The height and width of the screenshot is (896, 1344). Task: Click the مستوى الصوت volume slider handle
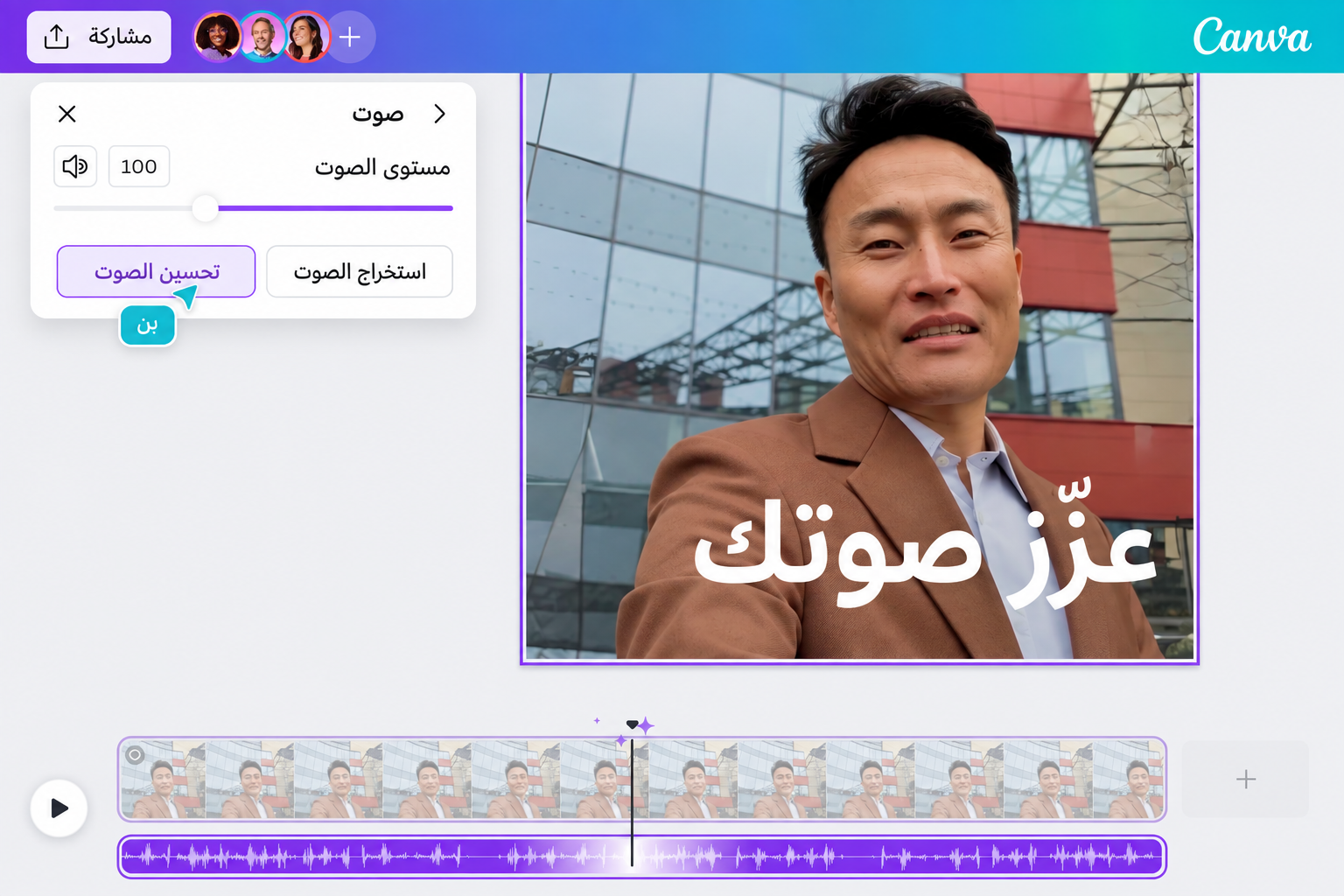click(205, 208)
